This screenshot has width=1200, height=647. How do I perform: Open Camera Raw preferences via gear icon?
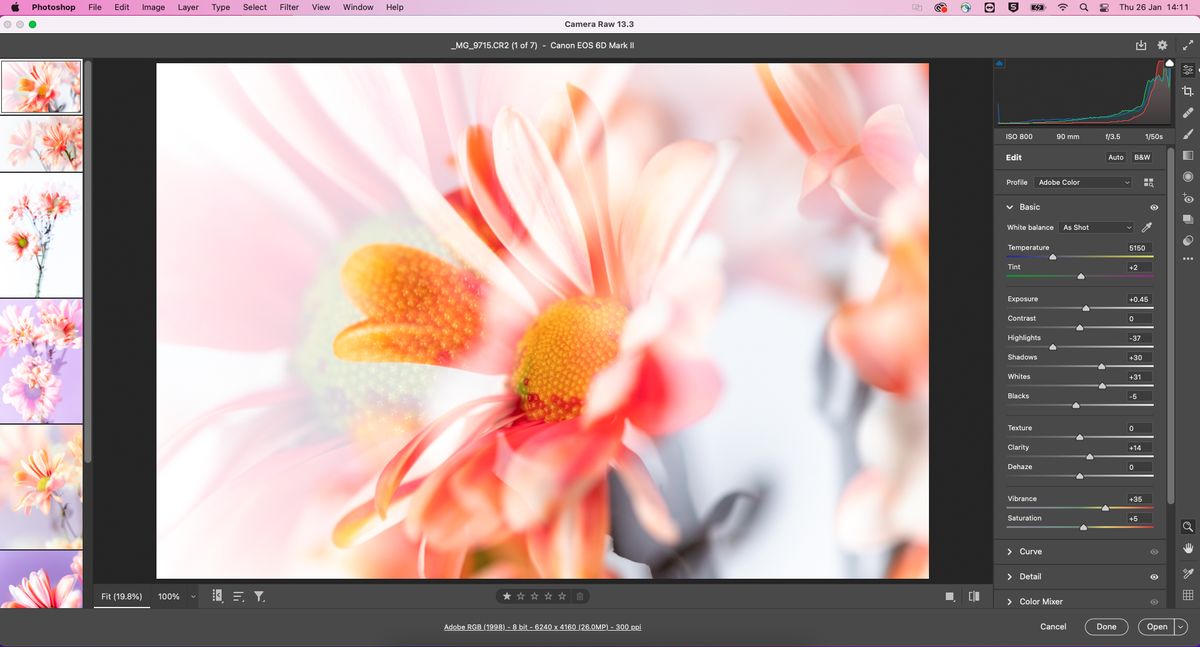point(1162,45)
